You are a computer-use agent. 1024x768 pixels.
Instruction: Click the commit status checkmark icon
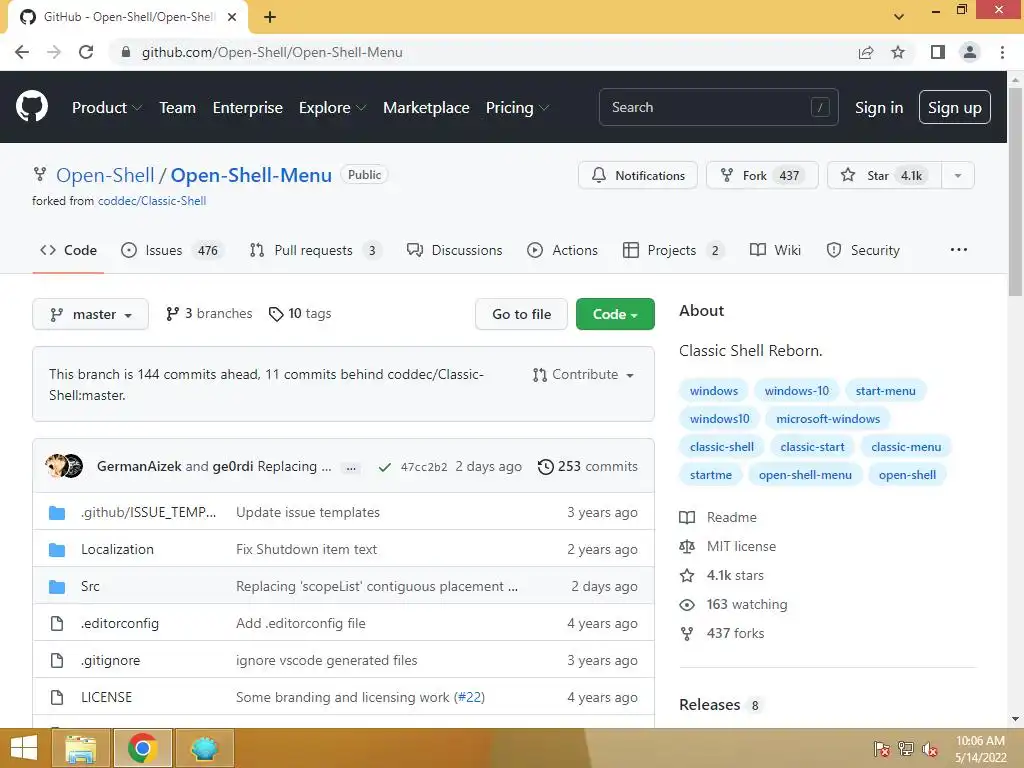(385, 467)
